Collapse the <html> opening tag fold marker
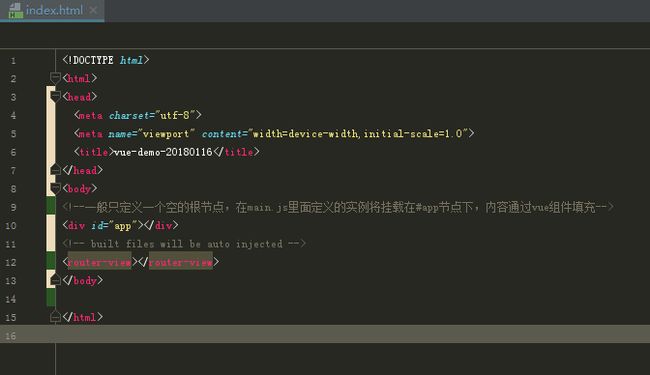Viewport: 650px width, 375px height. [x=55, y=77]
